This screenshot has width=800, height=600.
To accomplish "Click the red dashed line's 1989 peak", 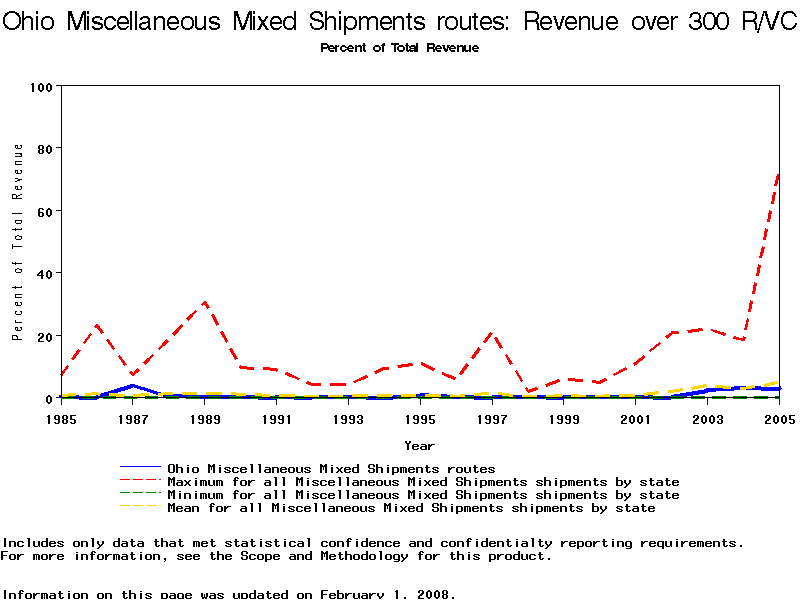I will [x=204, y=302].
